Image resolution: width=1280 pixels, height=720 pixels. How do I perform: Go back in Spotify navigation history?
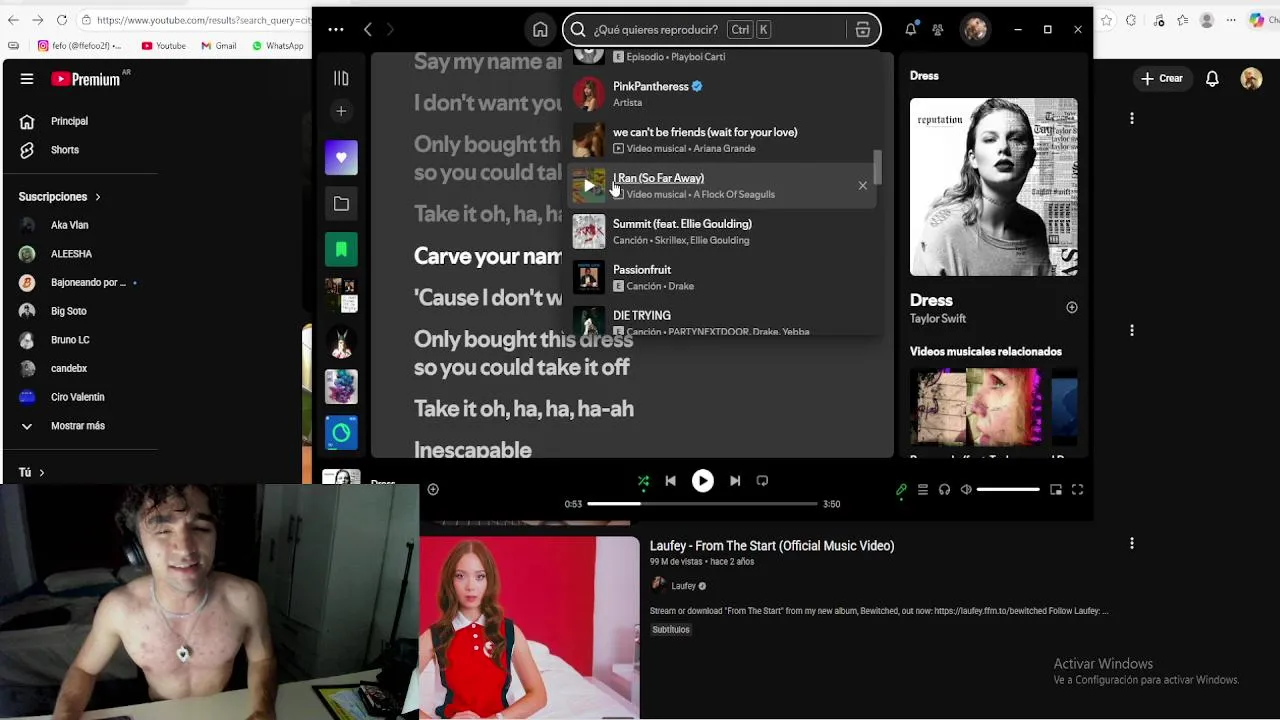[367, 30]
